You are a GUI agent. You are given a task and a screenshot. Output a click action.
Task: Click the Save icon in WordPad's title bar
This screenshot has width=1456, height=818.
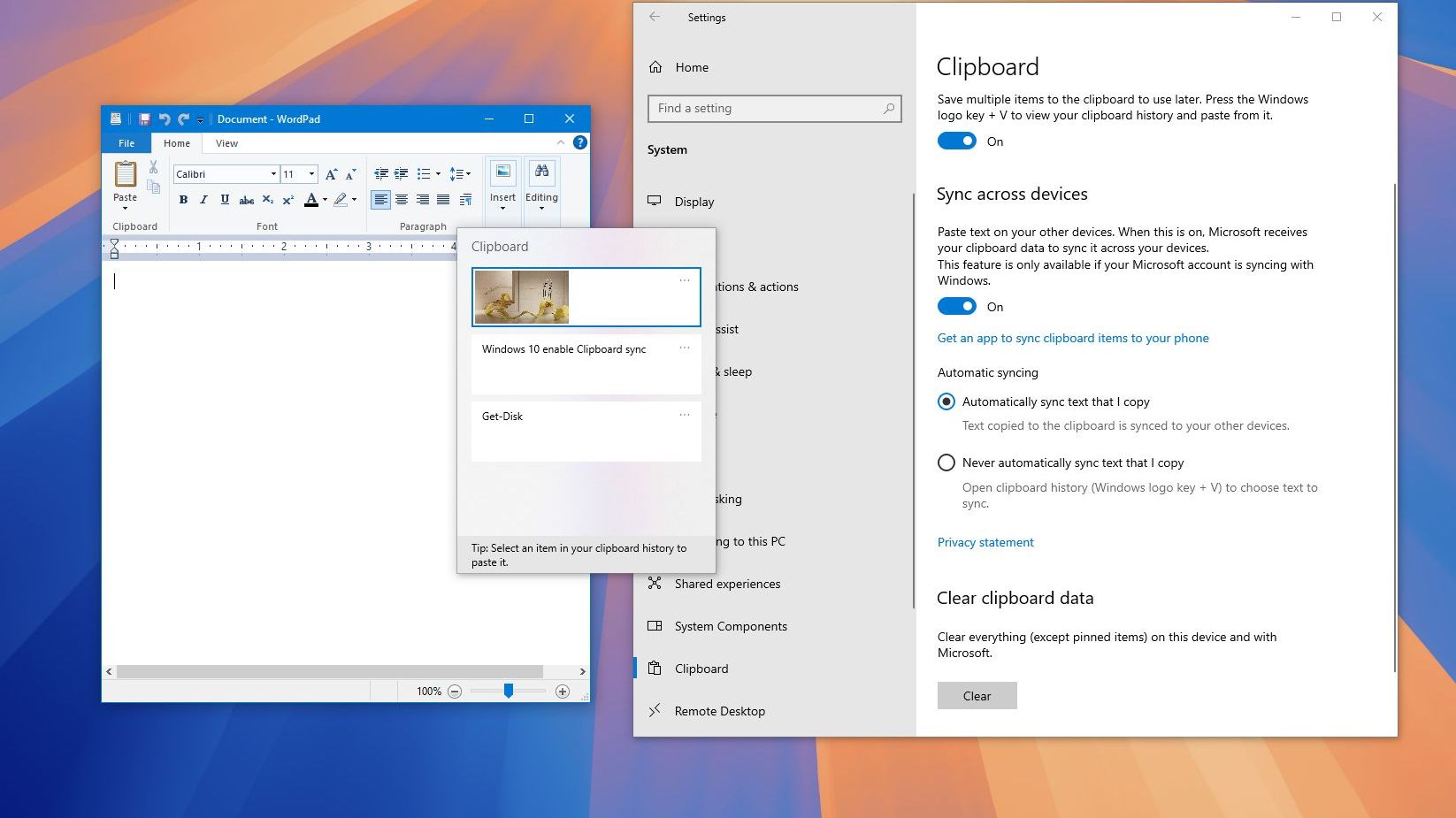[x=144, y=119]
